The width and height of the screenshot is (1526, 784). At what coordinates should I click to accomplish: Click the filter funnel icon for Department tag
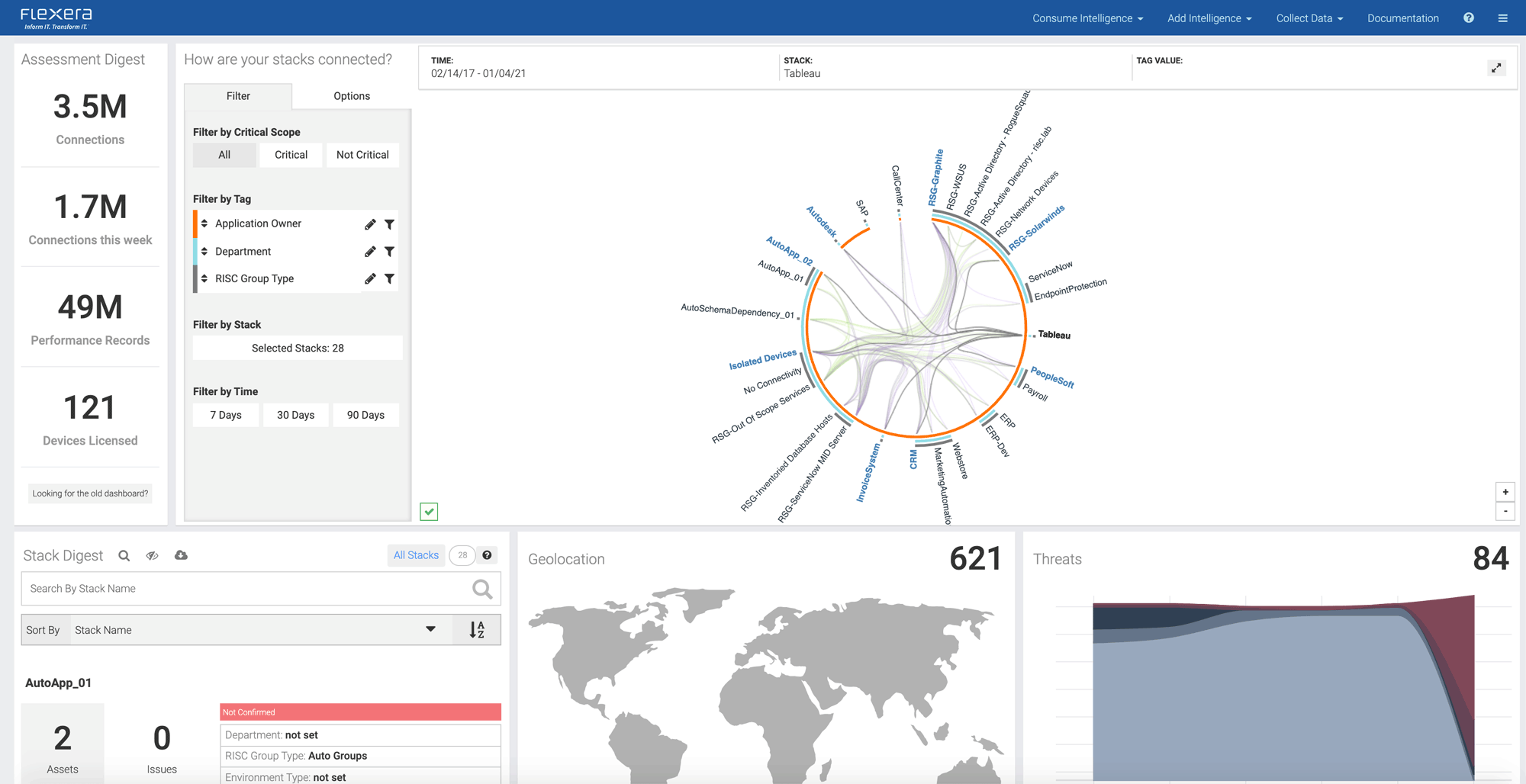pyautogui.click(x=389, y=252)
